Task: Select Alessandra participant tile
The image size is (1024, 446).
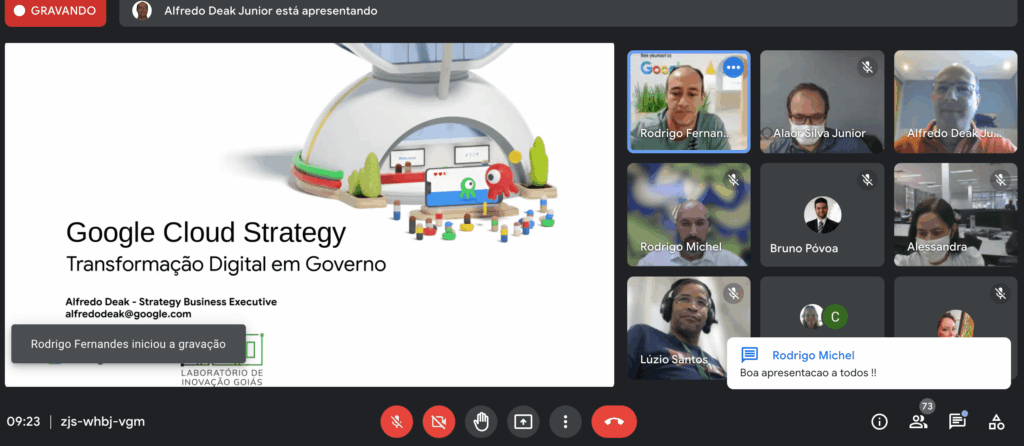Action: point(954,214)
